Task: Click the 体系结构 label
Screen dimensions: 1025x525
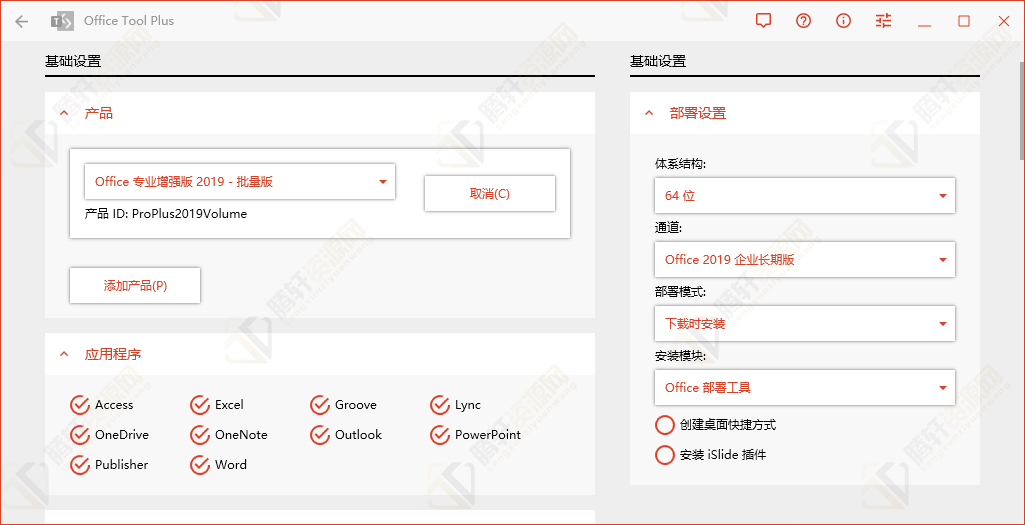Action: pyautogui.click(x=681, y=163)
